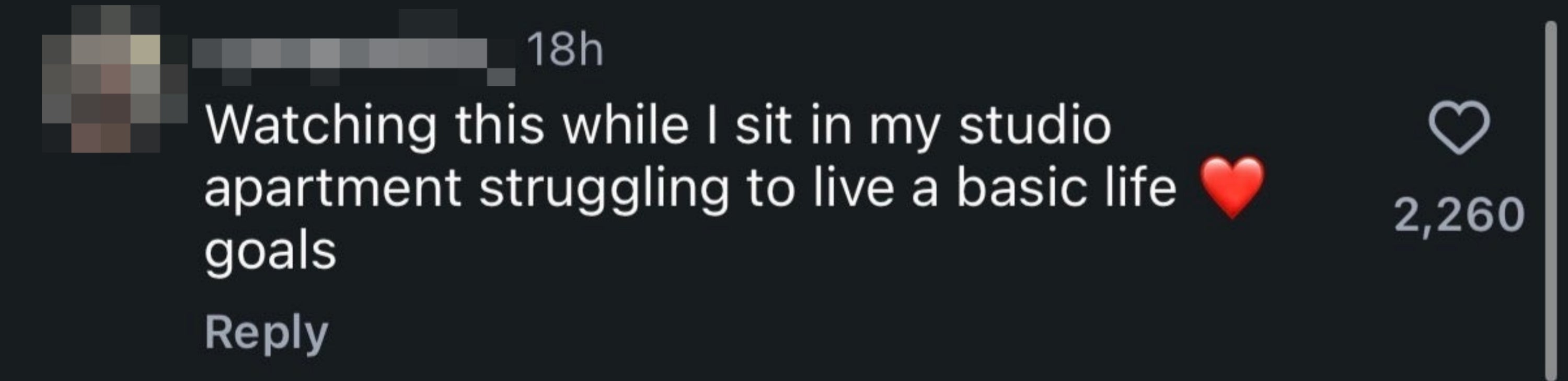The width and height of the screenshot is (1568, 381).
Task: Click the blurred username next to 18h
Action: click(x=353, y=56)
